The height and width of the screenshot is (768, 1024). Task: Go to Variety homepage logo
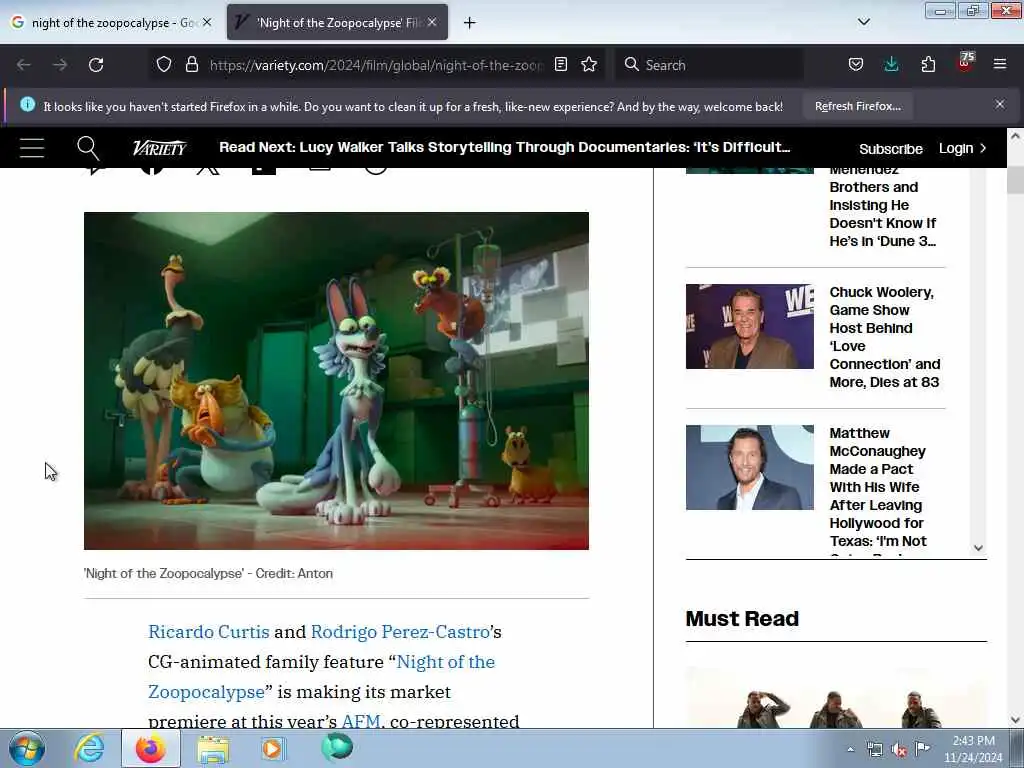160,148
